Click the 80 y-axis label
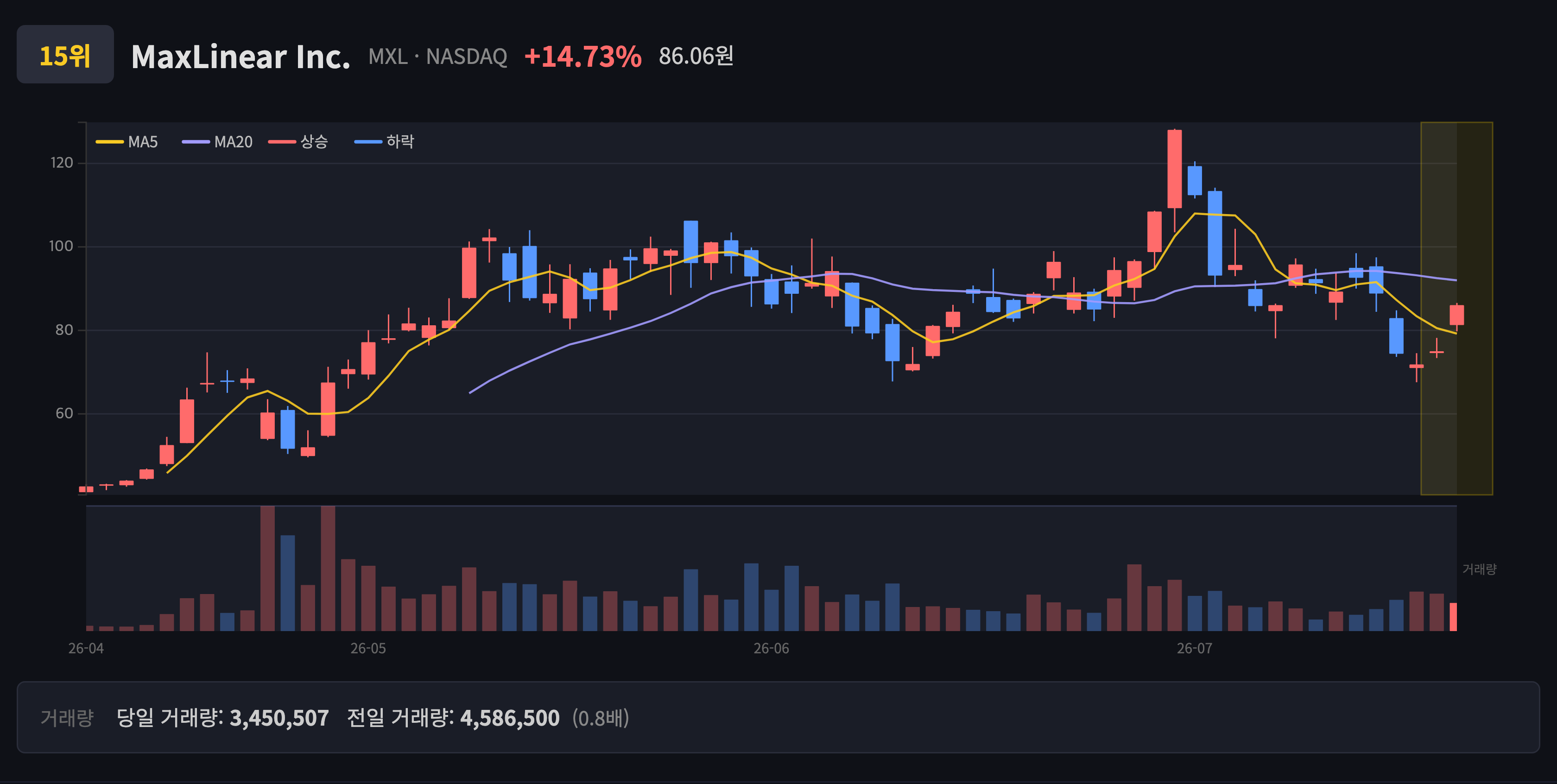 tap(64, 330)
